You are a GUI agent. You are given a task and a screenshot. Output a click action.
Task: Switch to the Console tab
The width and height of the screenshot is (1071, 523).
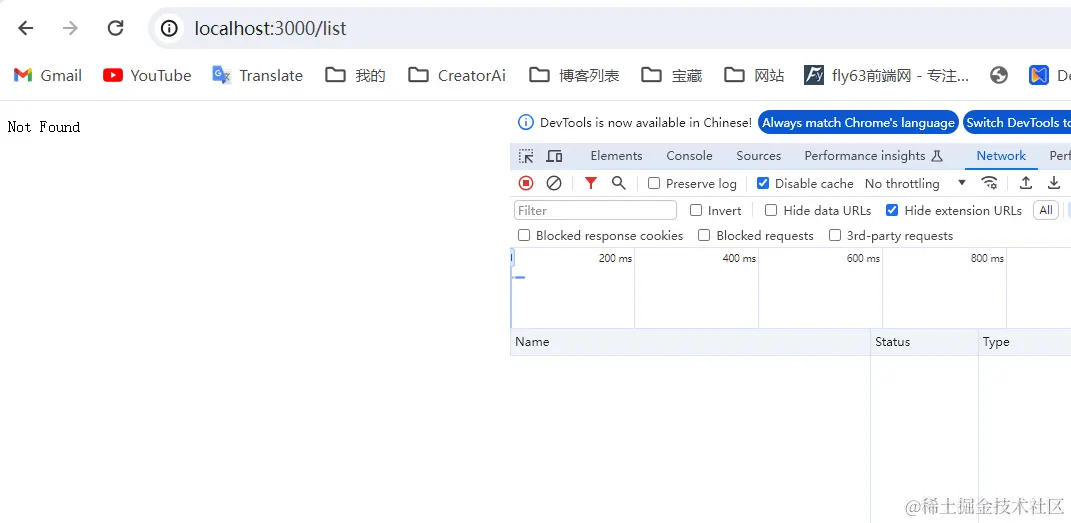689,156
